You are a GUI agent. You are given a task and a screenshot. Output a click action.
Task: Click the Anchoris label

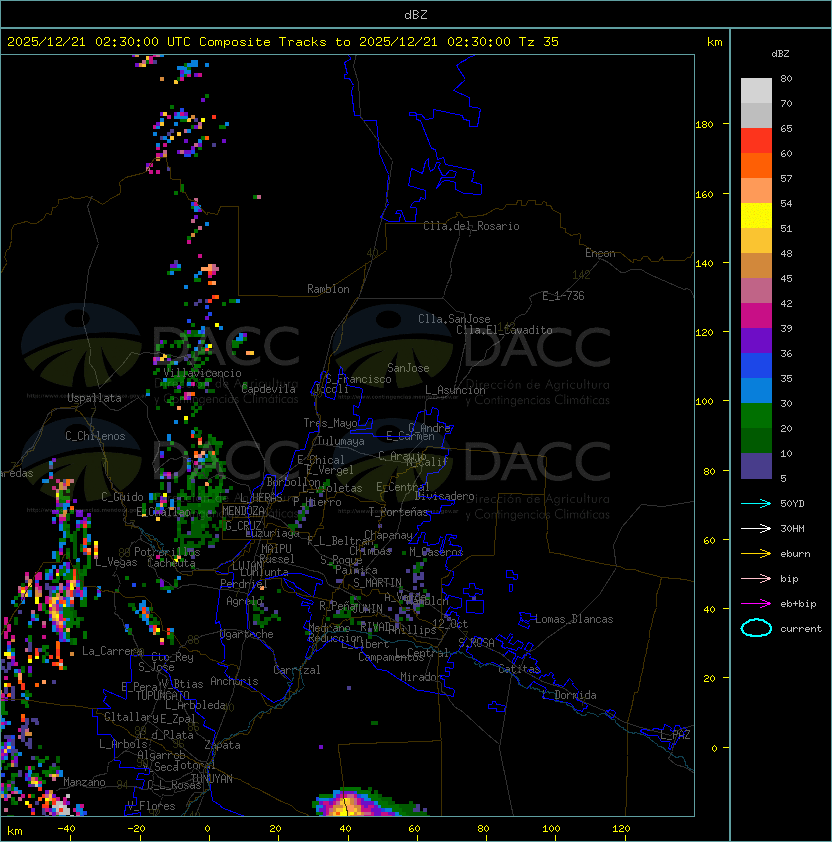pyautogui.click(x=234, y=681)
